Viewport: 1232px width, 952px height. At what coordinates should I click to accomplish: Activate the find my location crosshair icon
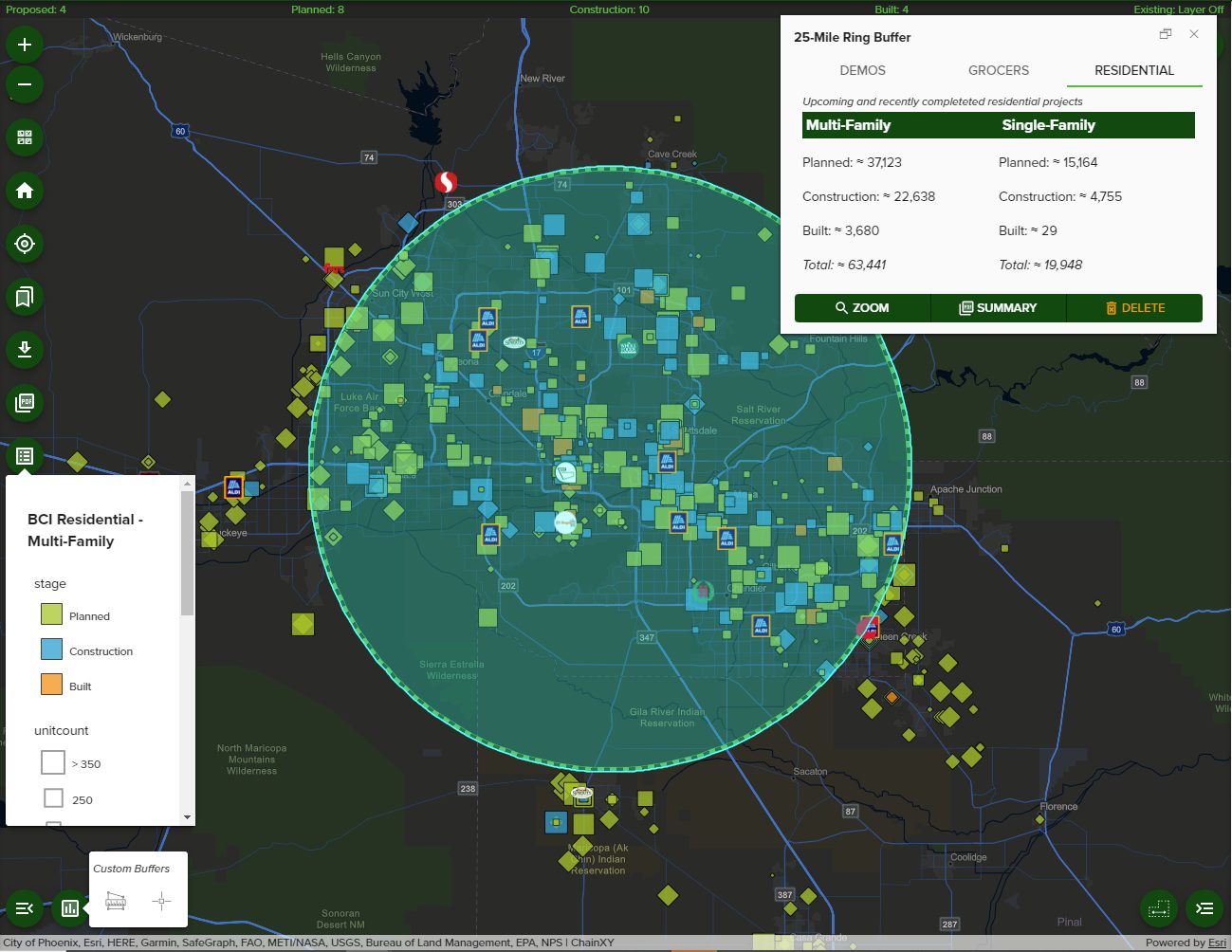[24, 244]
